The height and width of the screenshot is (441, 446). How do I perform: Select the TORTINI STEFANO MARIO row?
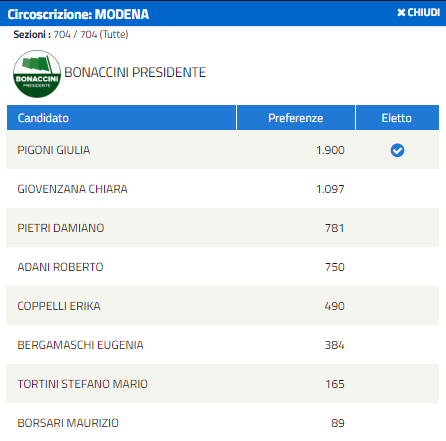[x=223, y=384]
